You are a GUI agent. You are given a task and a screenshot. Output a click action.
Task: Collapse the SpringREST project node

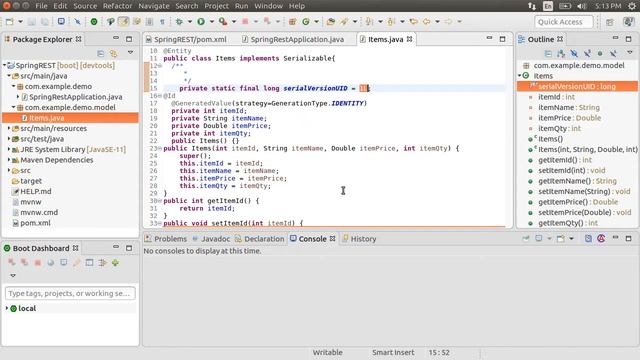[4, 65]
